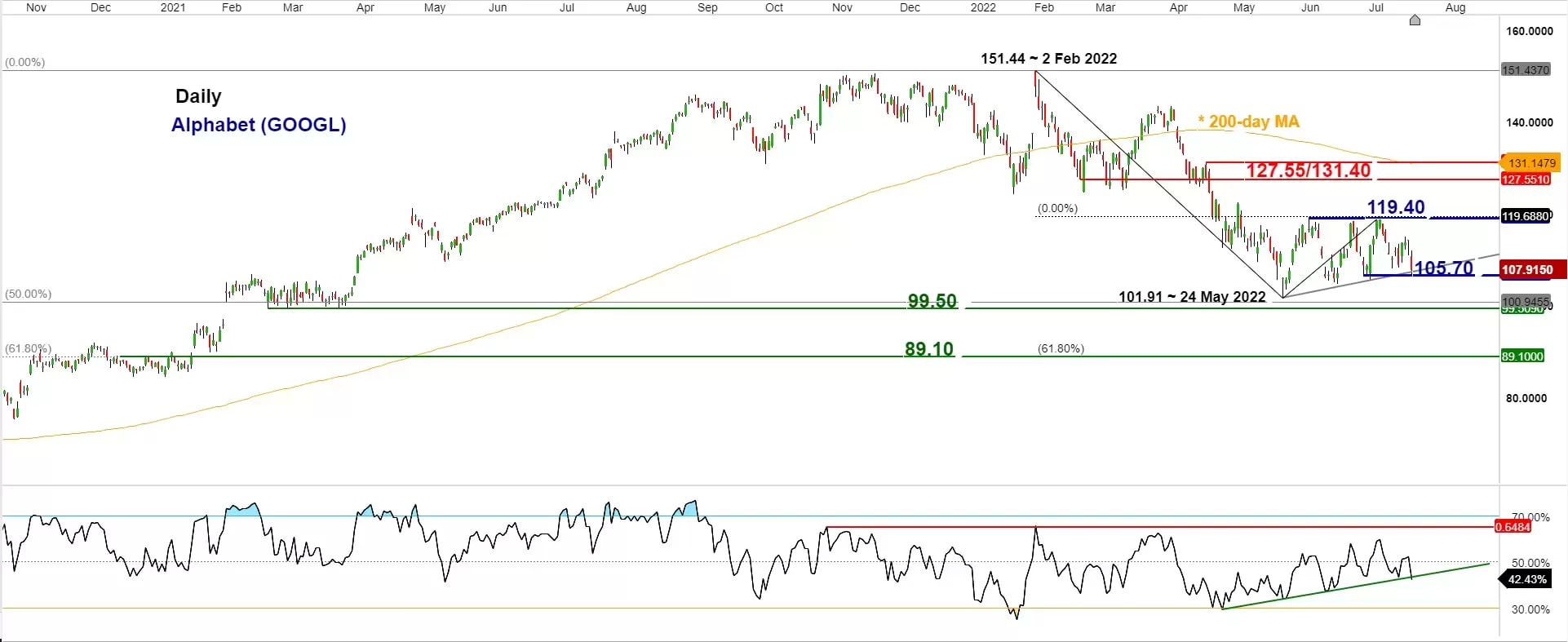Click the green '89.1000' price tag

(1522, 356)
